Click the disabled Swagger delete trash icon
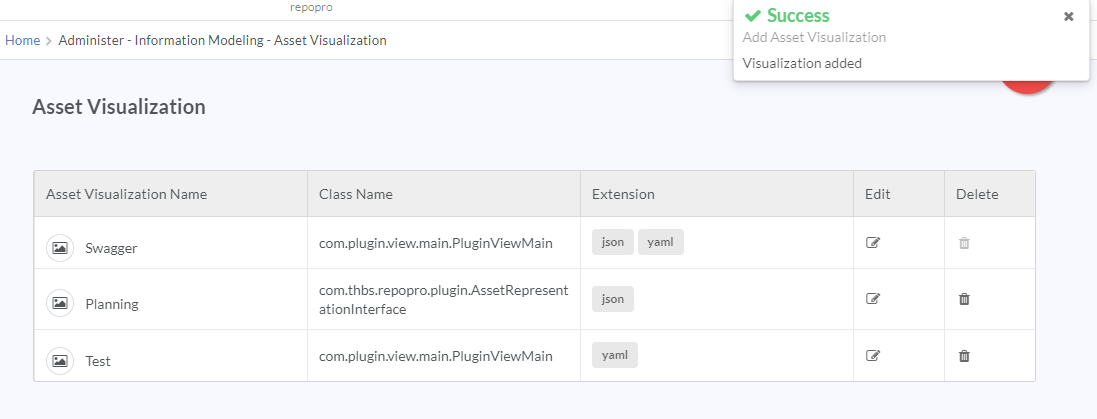 [x=964, y=243]
